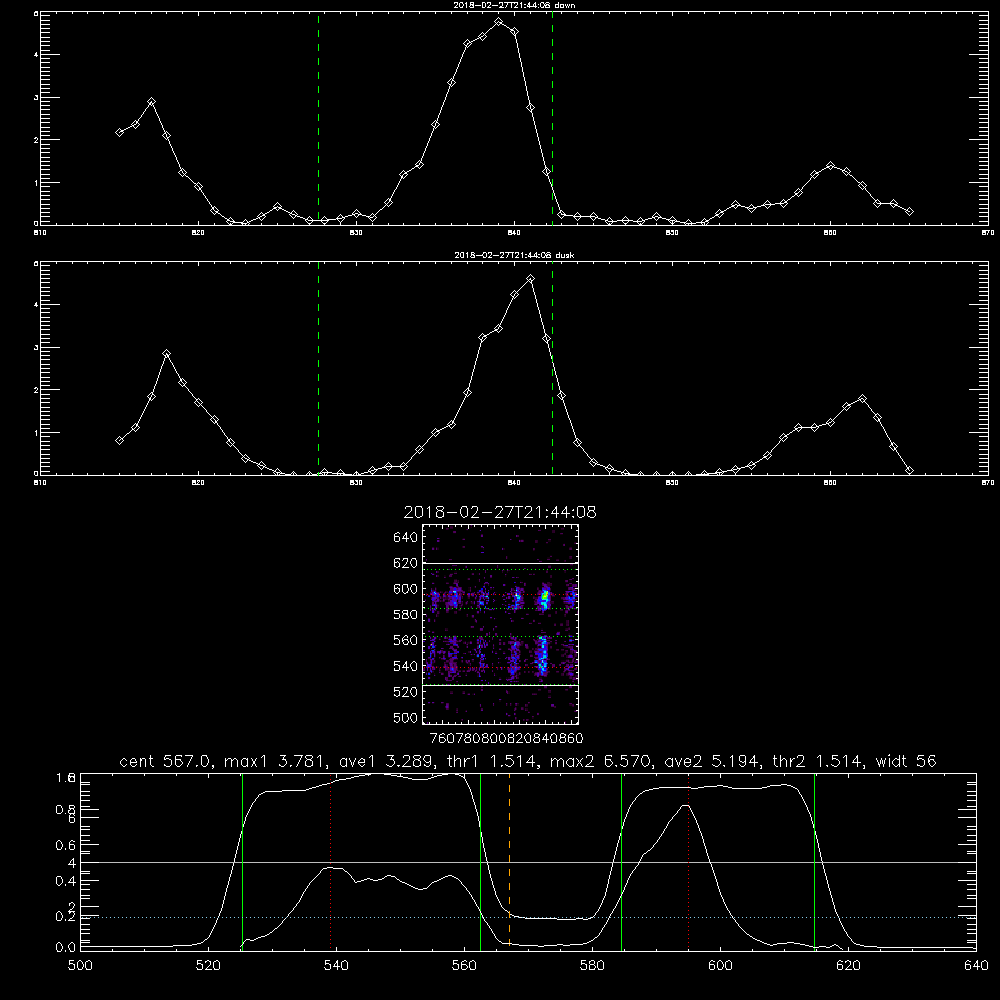Select the 'max1 3.781' value in stats line

tap(272, 761)
